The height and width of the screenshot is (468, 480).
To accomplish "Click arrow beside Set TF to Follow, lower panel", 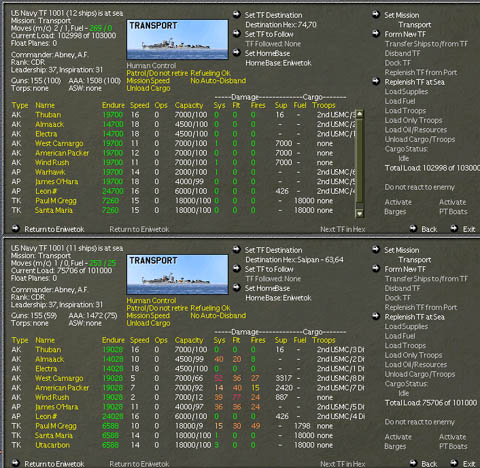I will click(x=236, y=268).
